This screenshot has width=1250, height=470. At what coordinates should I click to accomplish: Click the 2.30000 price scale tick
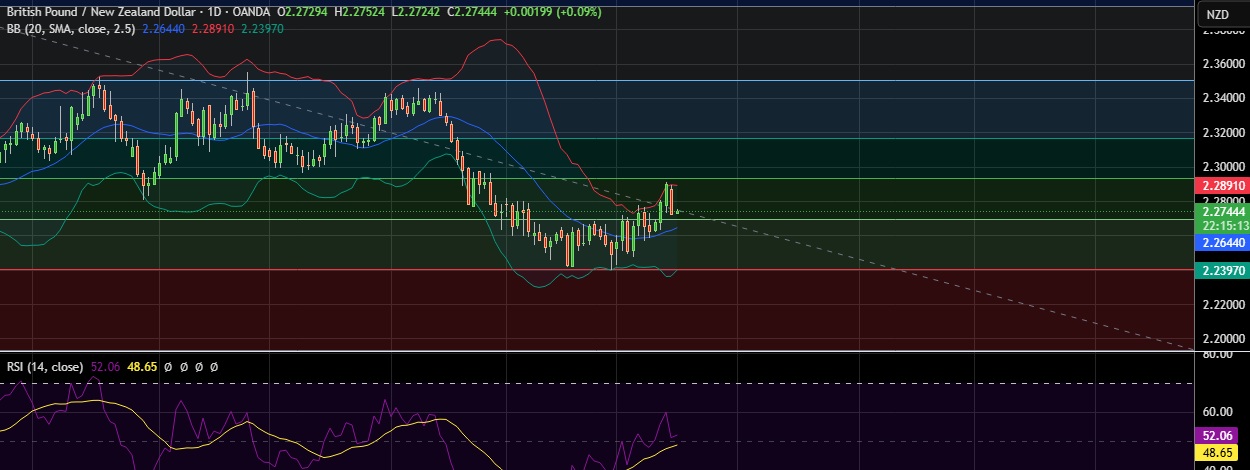click(1223, 166)
